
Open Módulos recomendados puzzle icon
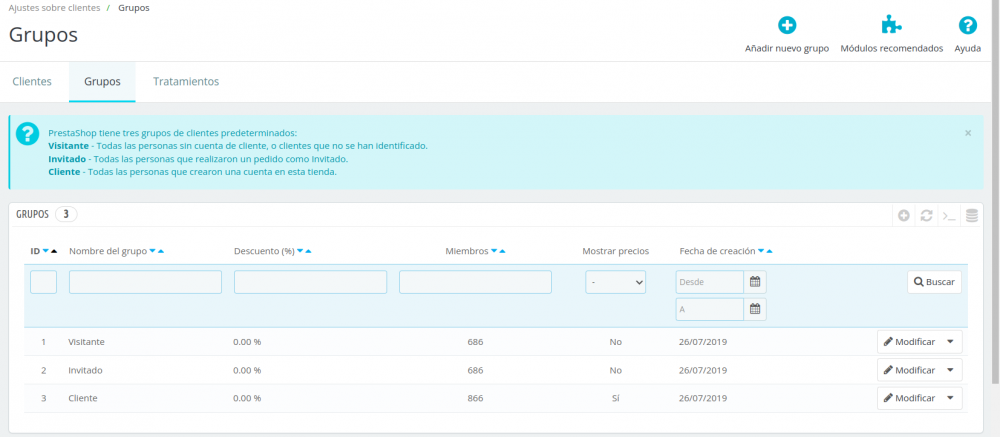pos(891,26)
